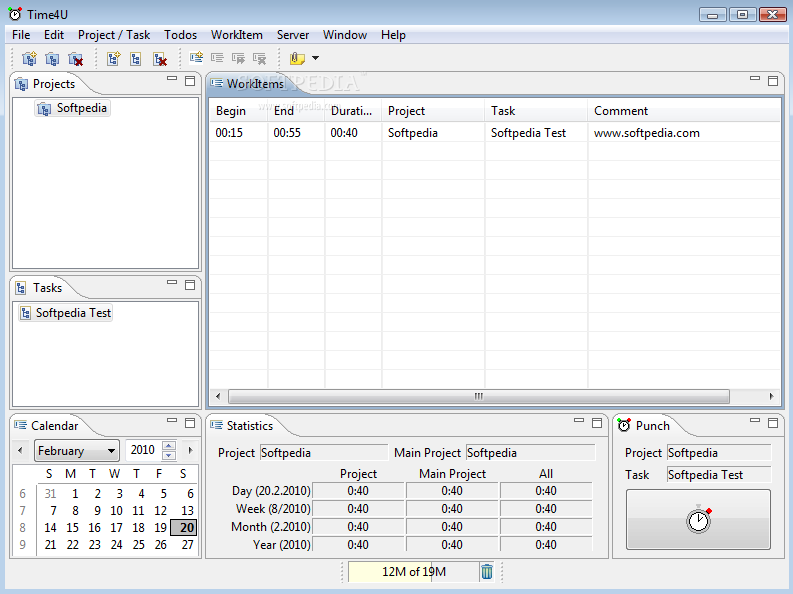
Task: Maximize the Punch panel
Action: click(x=773, y=423)
